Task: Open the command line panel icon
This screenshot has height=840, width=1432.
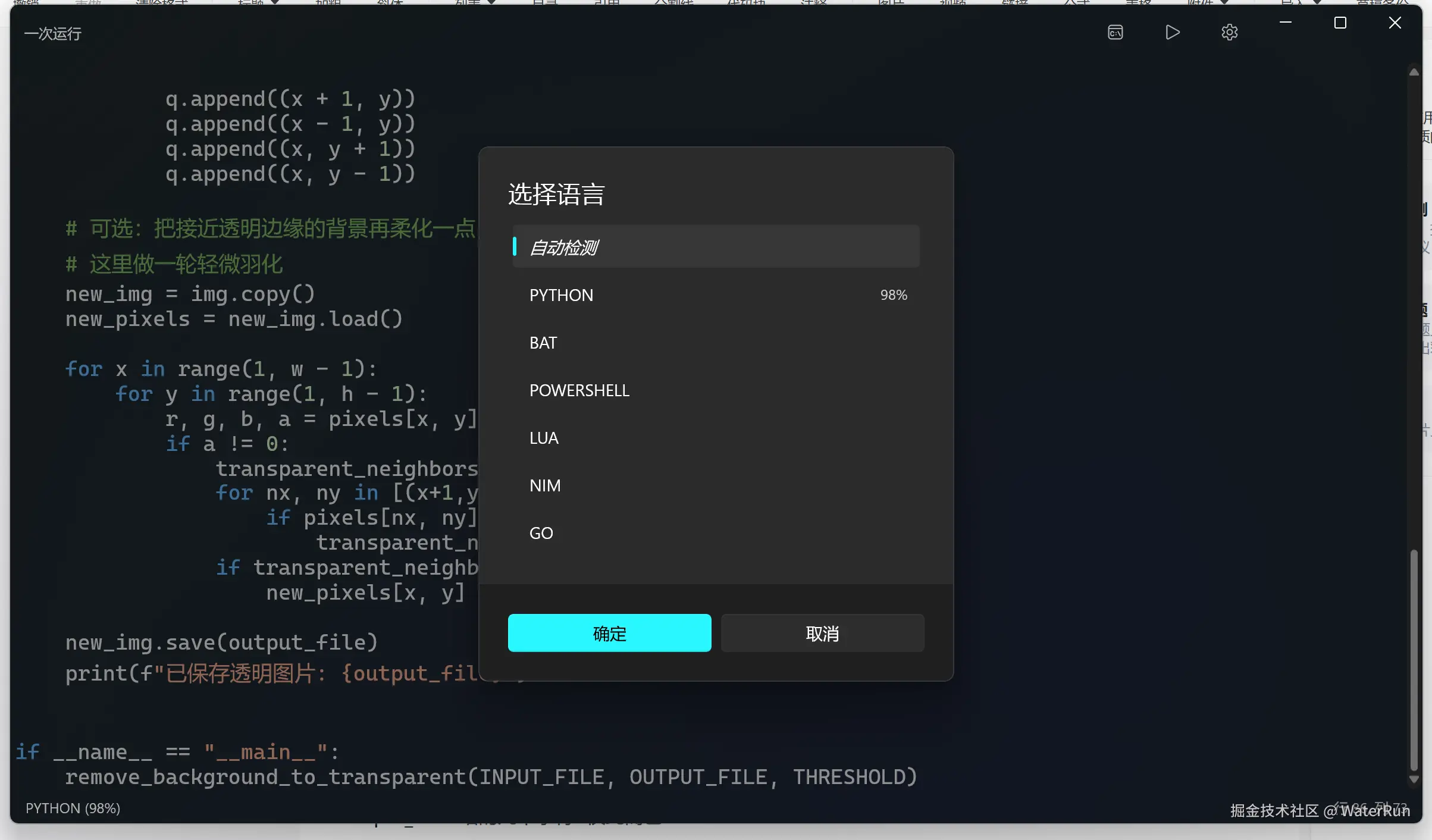Action: [1115, 32]
